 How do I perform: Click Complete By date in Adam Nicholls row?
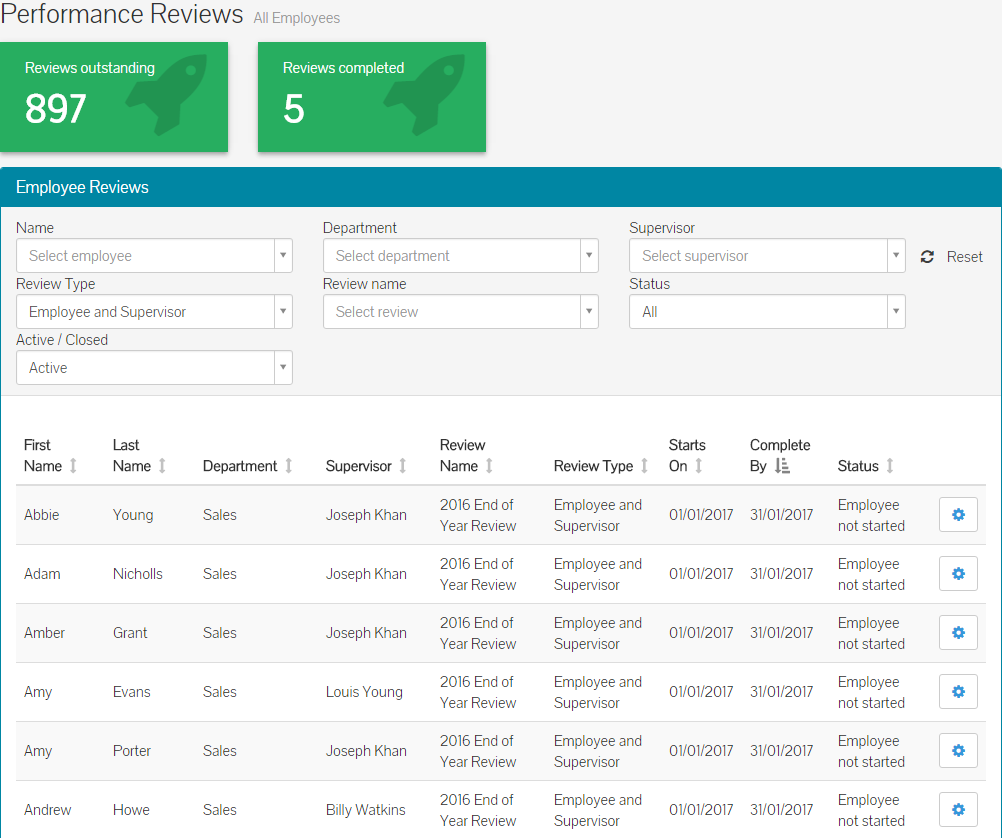tap(782, 573)
